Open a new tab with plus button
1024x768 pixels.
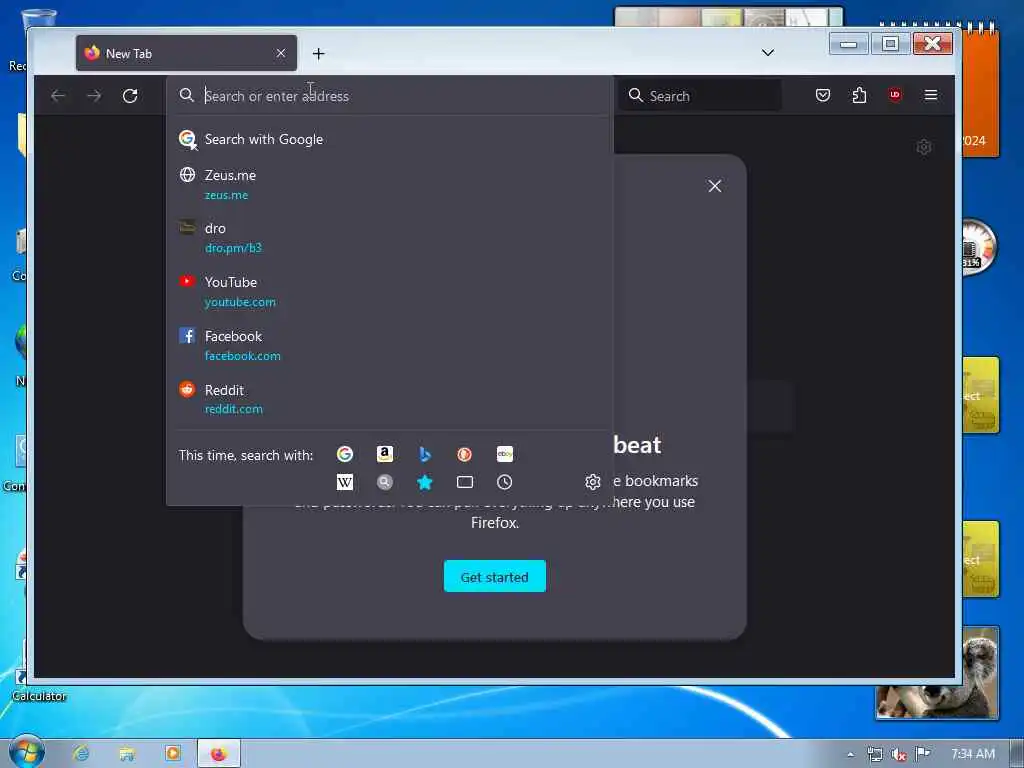(x=318, y=54)
